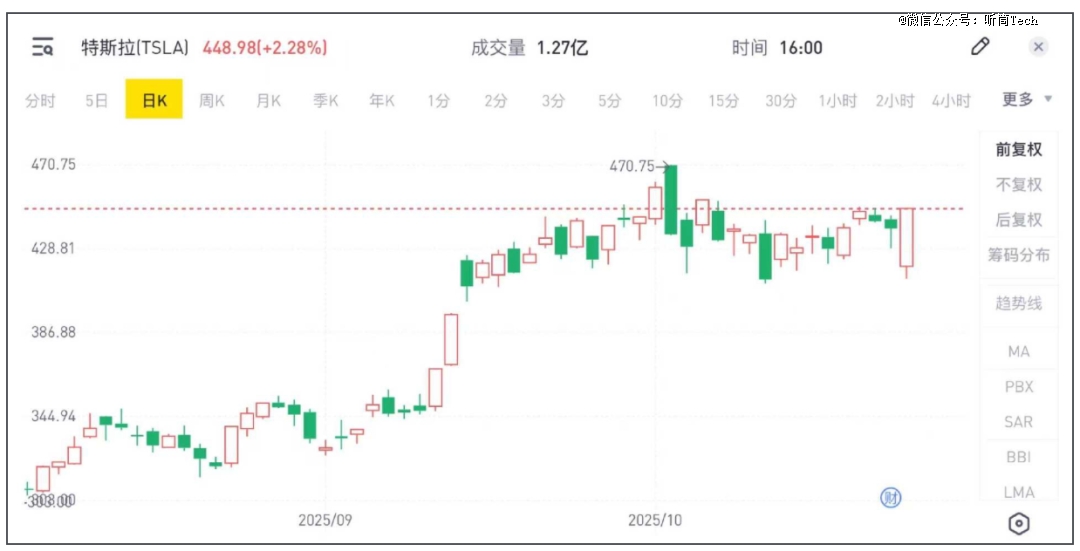The image size is (1080, 551).
Task: Click the 特斯拉(TSLA) stock name
Action: tap(135, 47)
